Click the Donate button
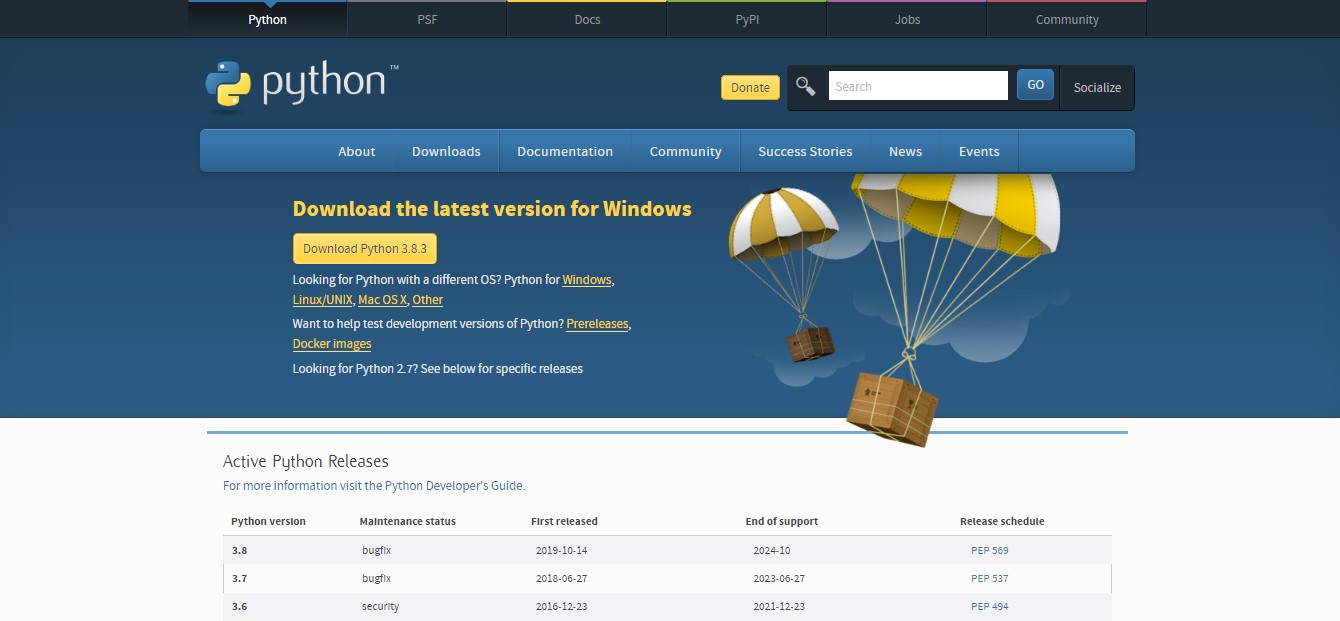 (750, 87)
